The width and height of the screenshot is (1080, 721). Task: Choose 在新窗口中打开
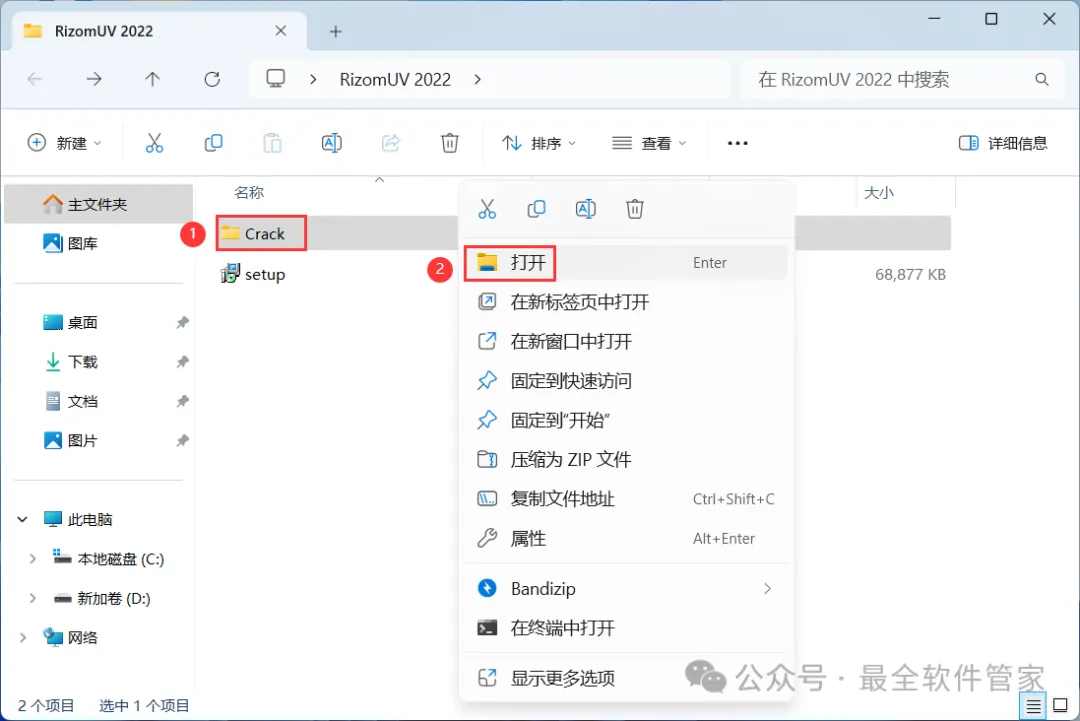[625, 341]
